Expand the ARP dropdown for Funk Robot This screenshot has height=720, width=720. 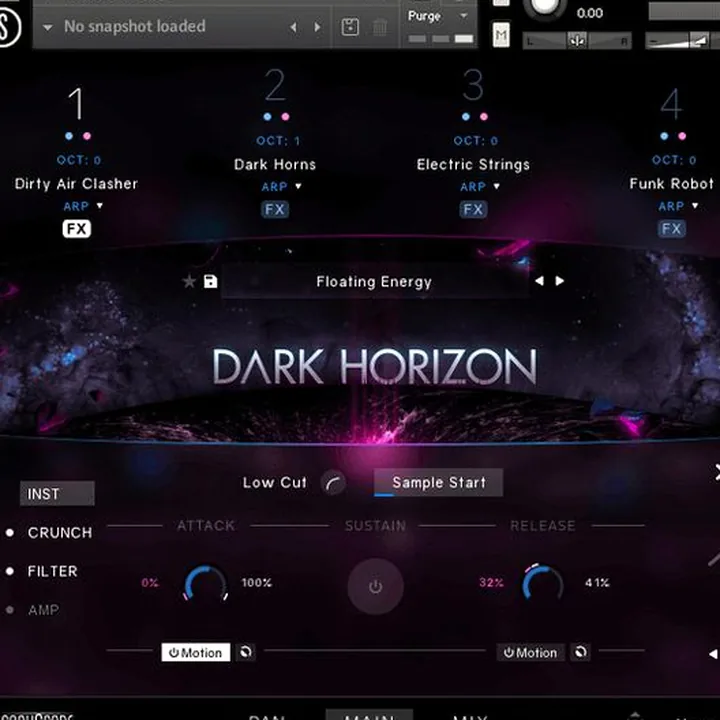(695, 206)
